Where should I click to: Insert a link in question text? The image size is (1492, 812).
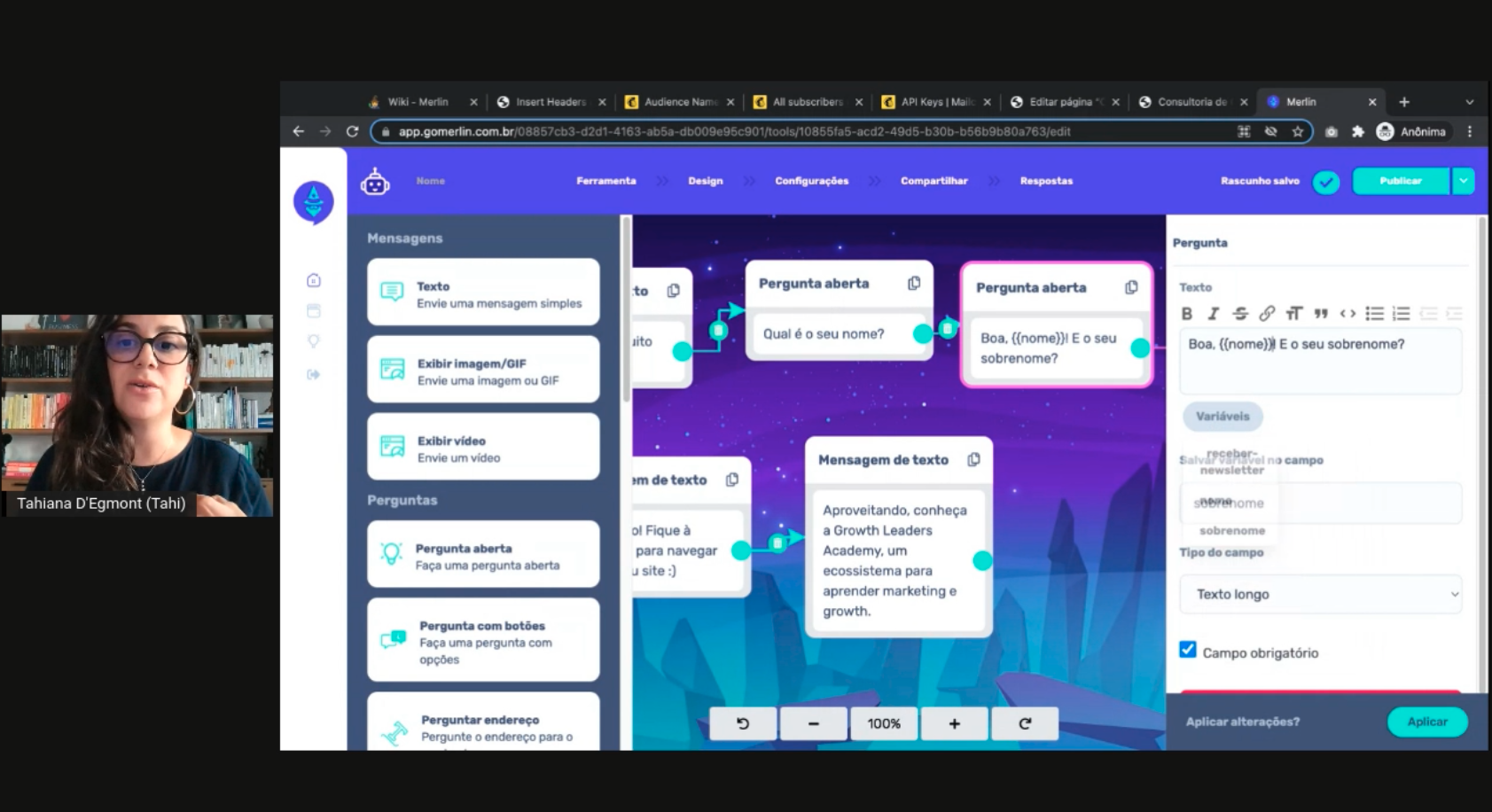[1267, 313]
